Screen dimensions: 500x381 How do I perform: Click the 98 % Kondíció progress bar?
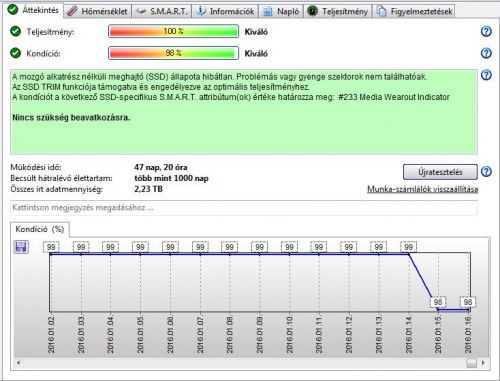pos(173,53)
